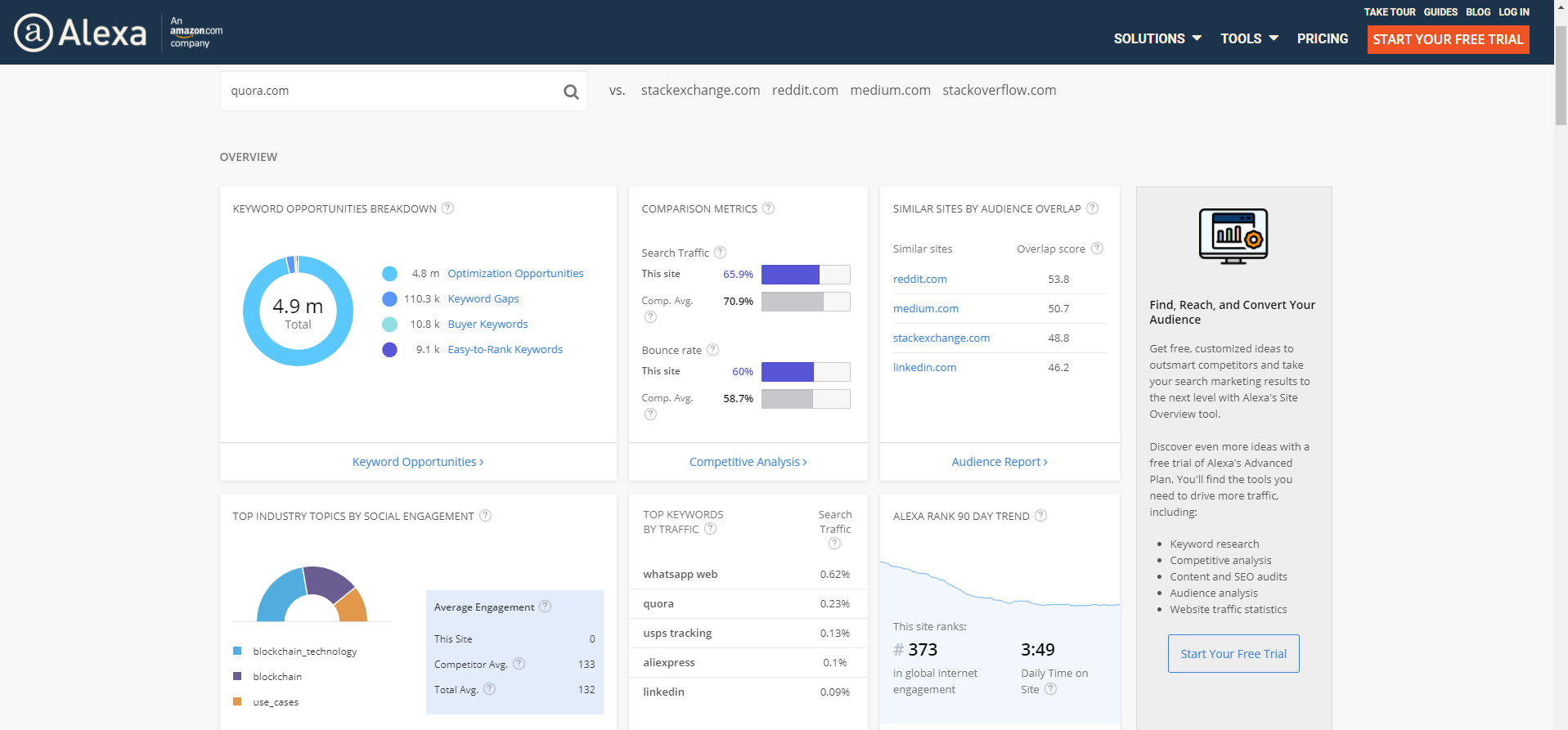Click the blockchain legend square
Image resolution: width=1568 pixels, height=730 pixels.
pos(237,677)
